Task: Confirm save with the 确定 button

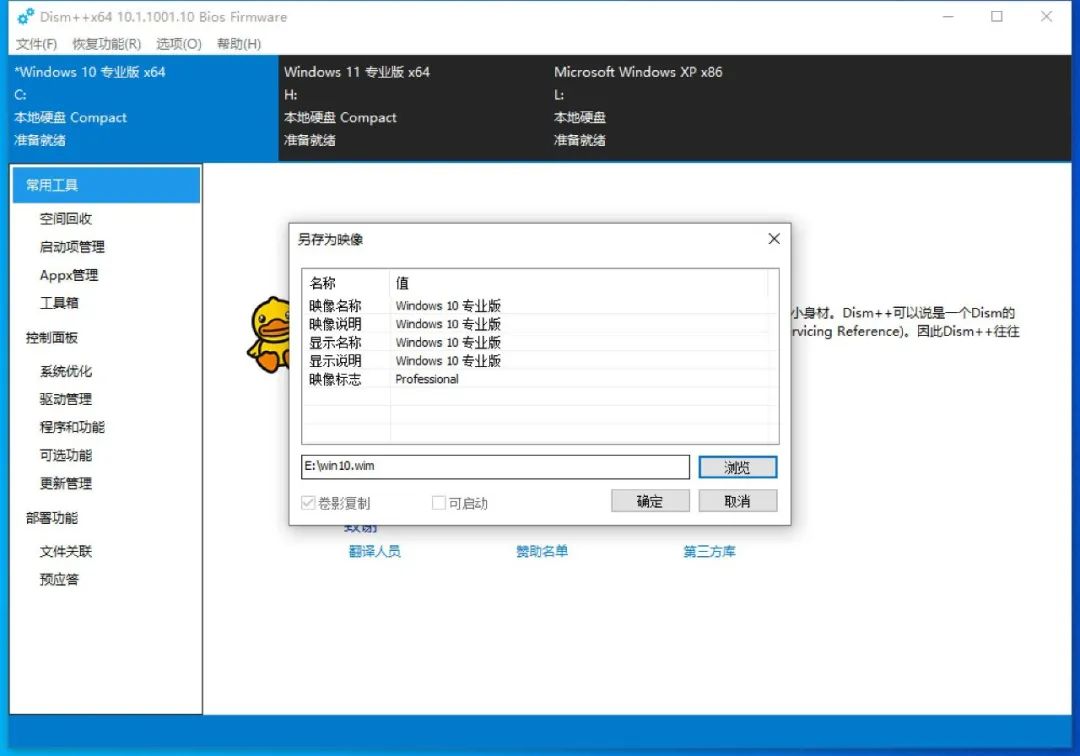Action: coord(650,500)
